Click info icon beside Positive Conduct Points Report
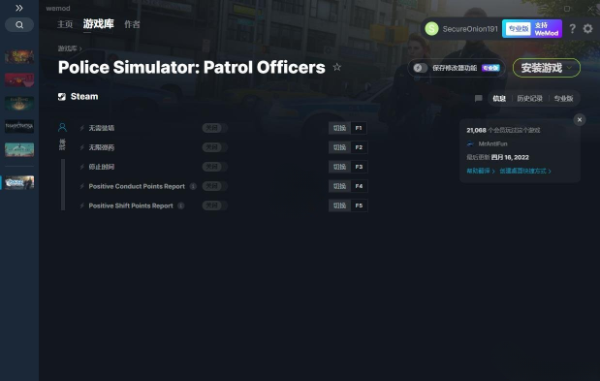 coord(193,186)
